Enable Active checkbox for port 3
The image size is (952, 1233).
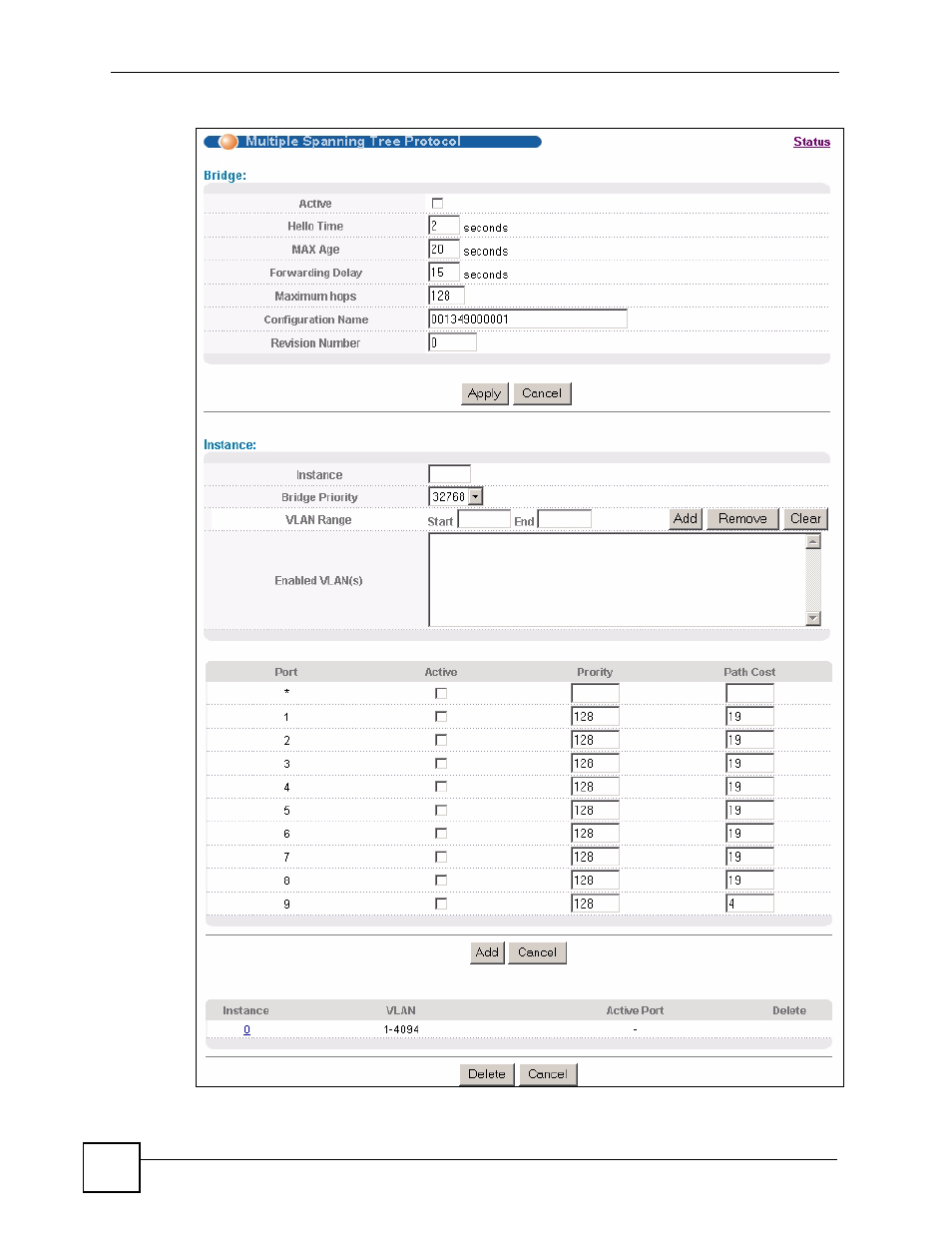(441, 764)
